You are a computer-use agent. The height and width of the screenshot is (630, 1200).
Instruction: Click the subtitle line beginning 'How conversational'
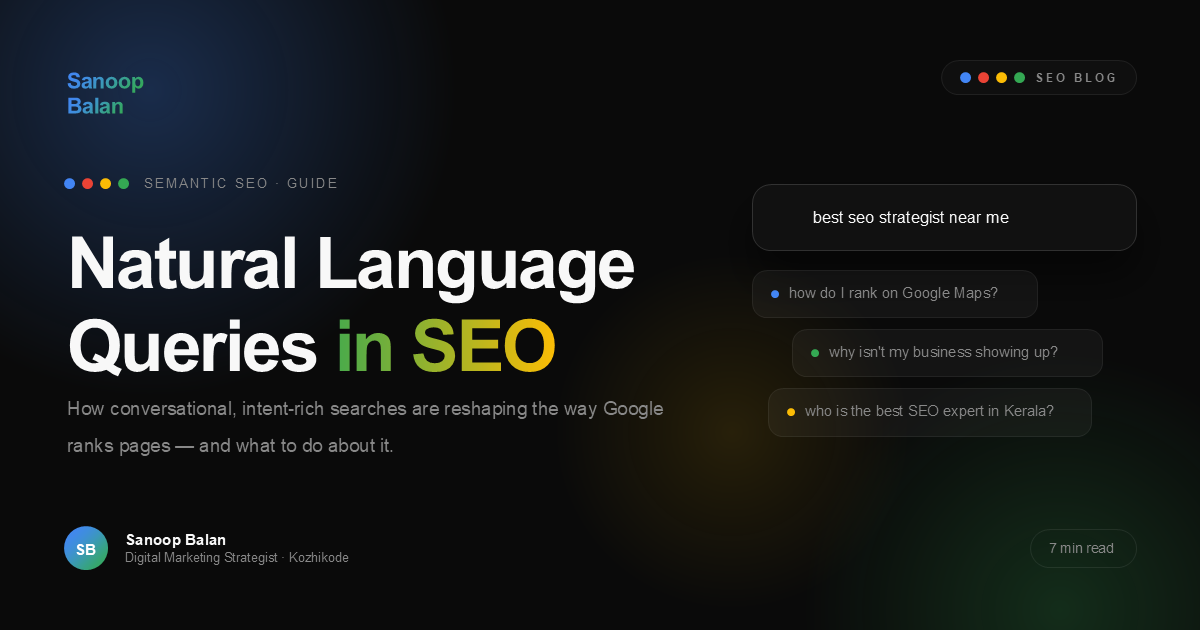(365, 409)
